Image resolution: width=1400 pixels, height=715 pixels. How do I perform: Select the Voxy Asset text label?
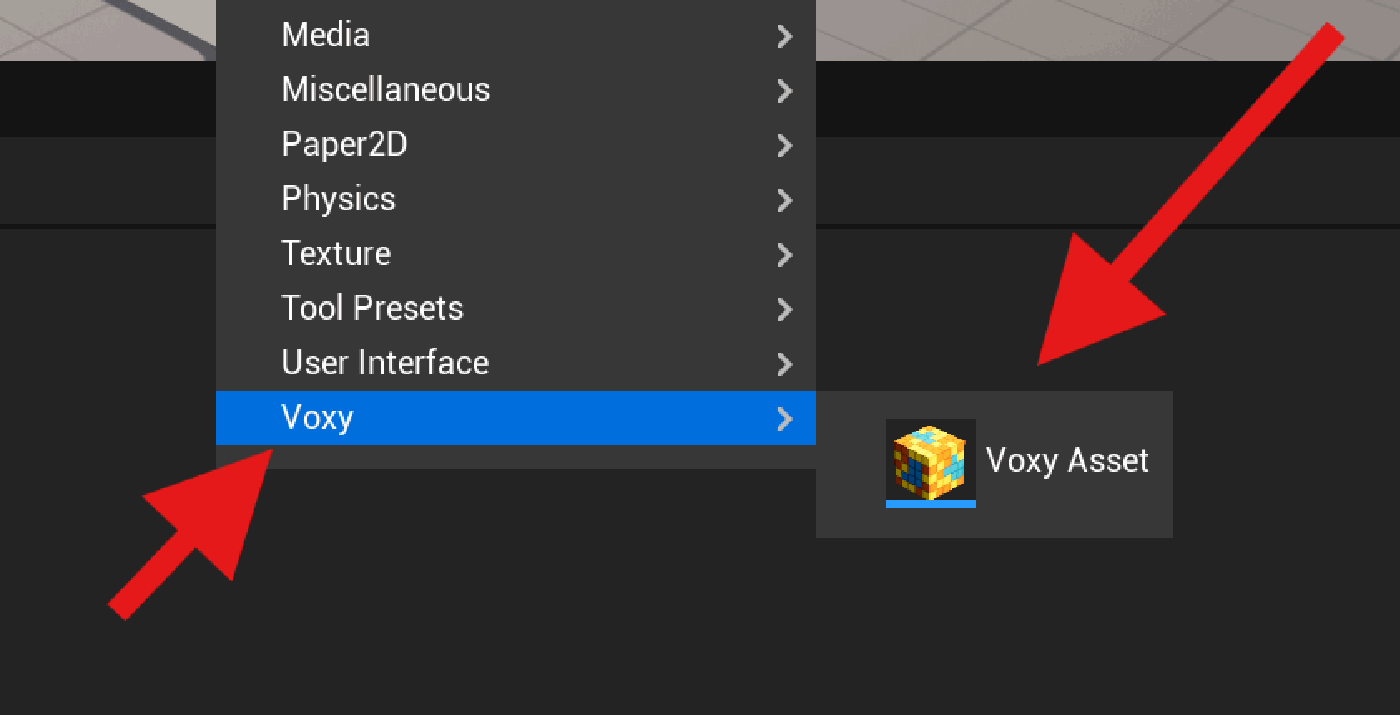(1067, 460)
